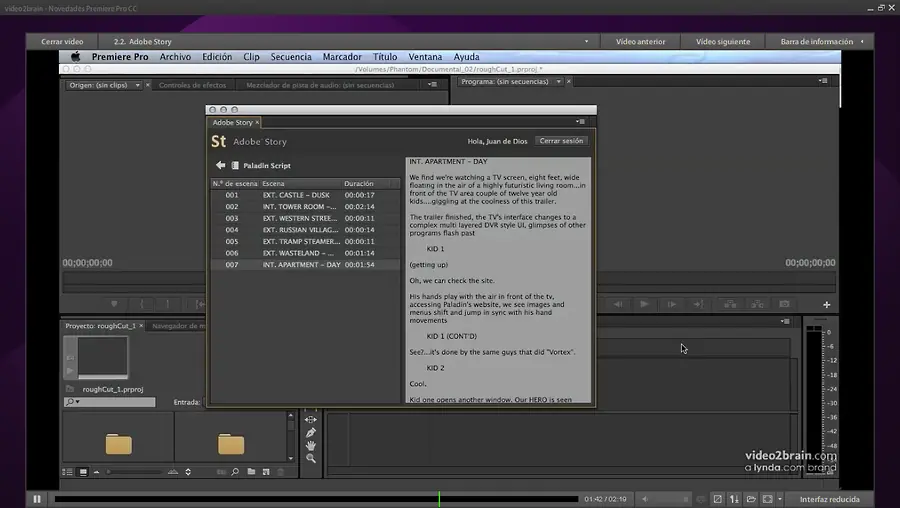Screen dimensions: 900x508
Task: Click the sort 1↕ icon in player bar
Action: point(734,499)
